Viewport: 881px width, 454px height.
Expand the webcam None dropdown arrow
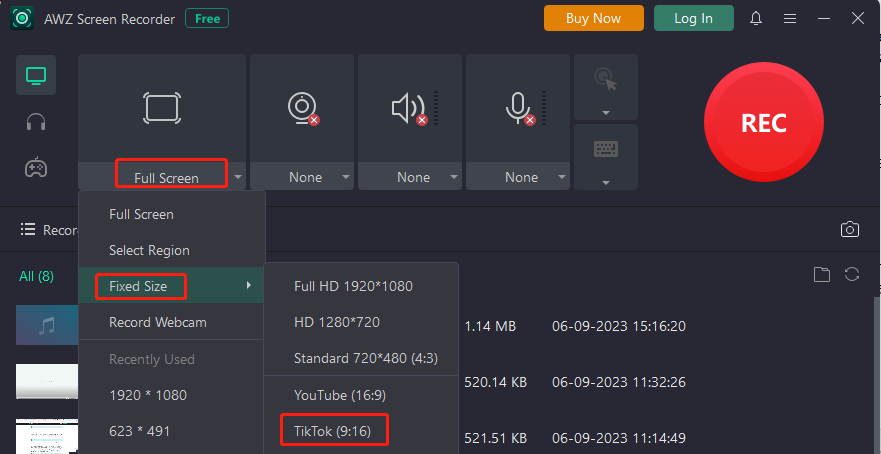tap(346, 177)
